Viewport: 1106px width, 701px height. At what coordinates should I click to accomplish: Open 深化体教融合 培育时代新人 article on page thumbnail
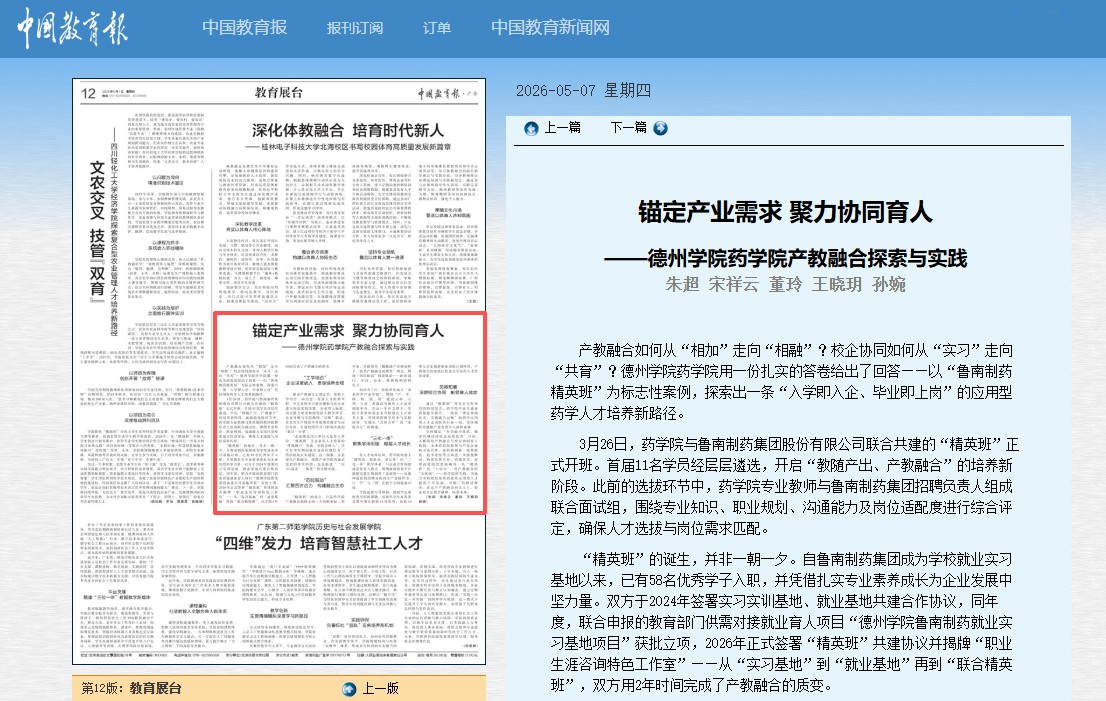tap(348, 130)
